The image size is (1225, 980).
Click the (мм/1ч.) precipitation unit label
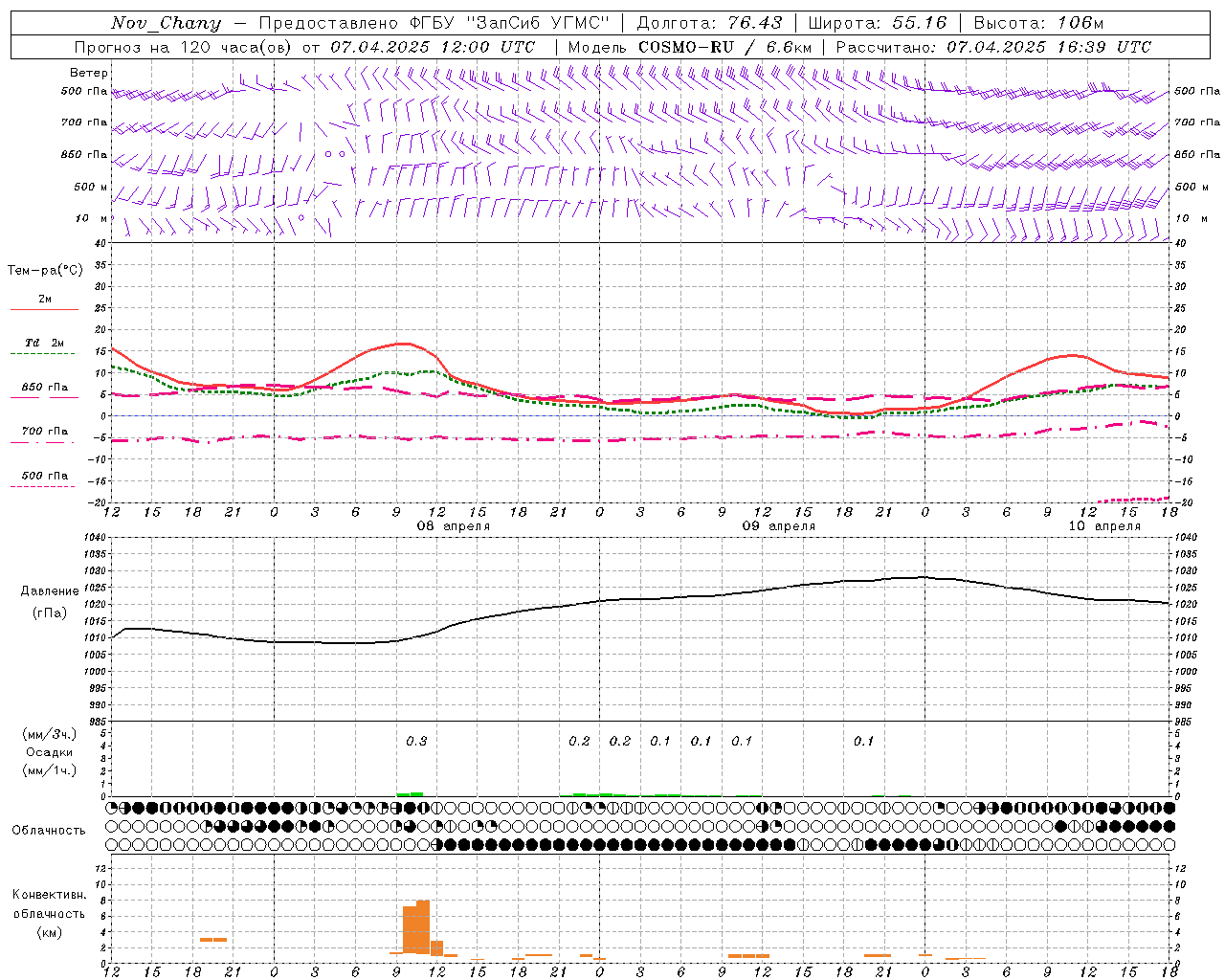50,770
